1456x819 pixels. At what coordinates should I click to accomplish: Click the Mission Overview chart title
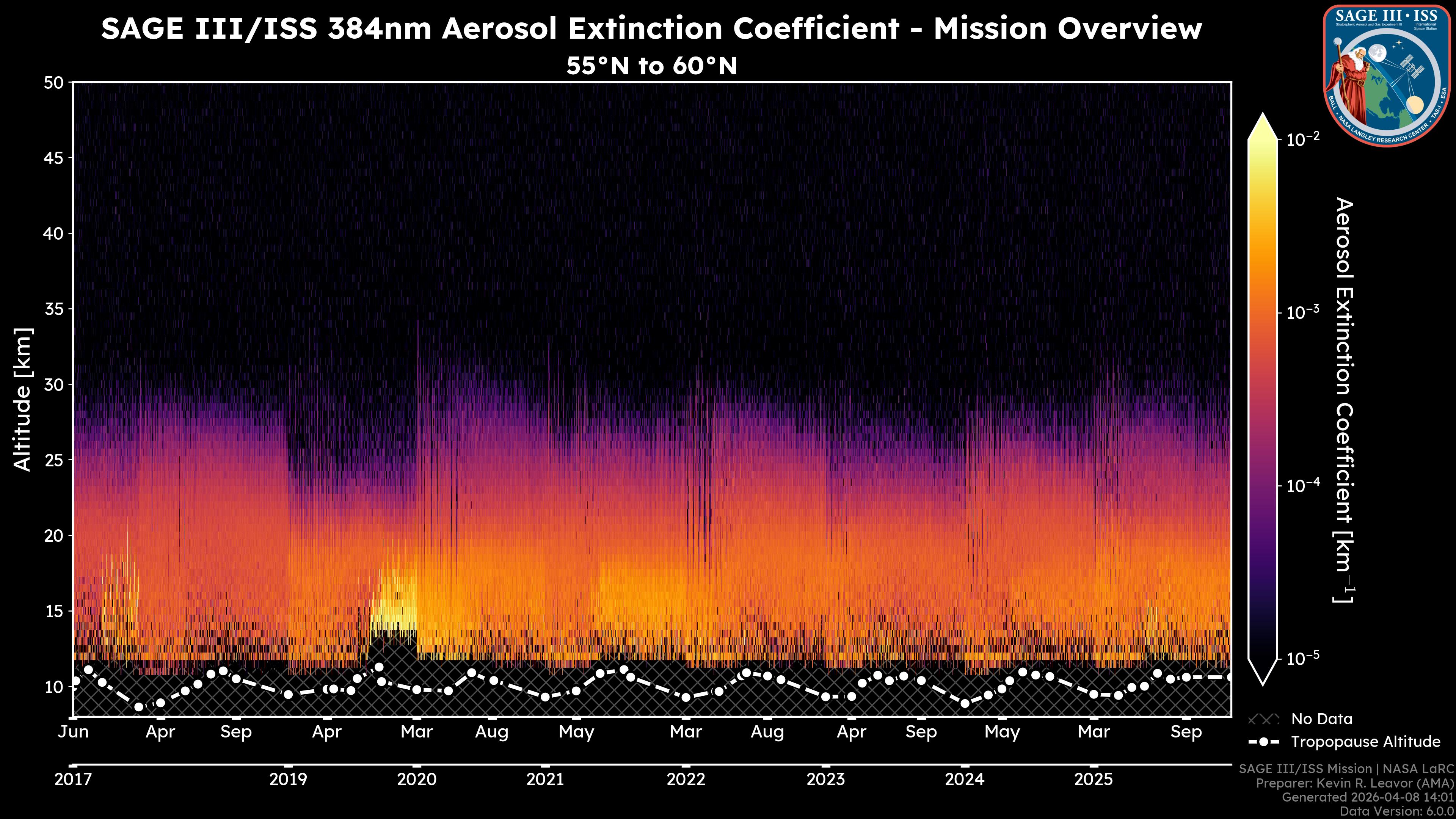point(652,28)
